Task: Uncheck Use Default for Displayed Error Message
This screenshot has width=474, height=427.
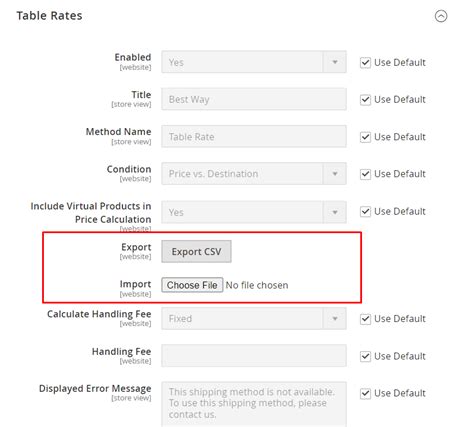Action: click(x=365, y=394)
